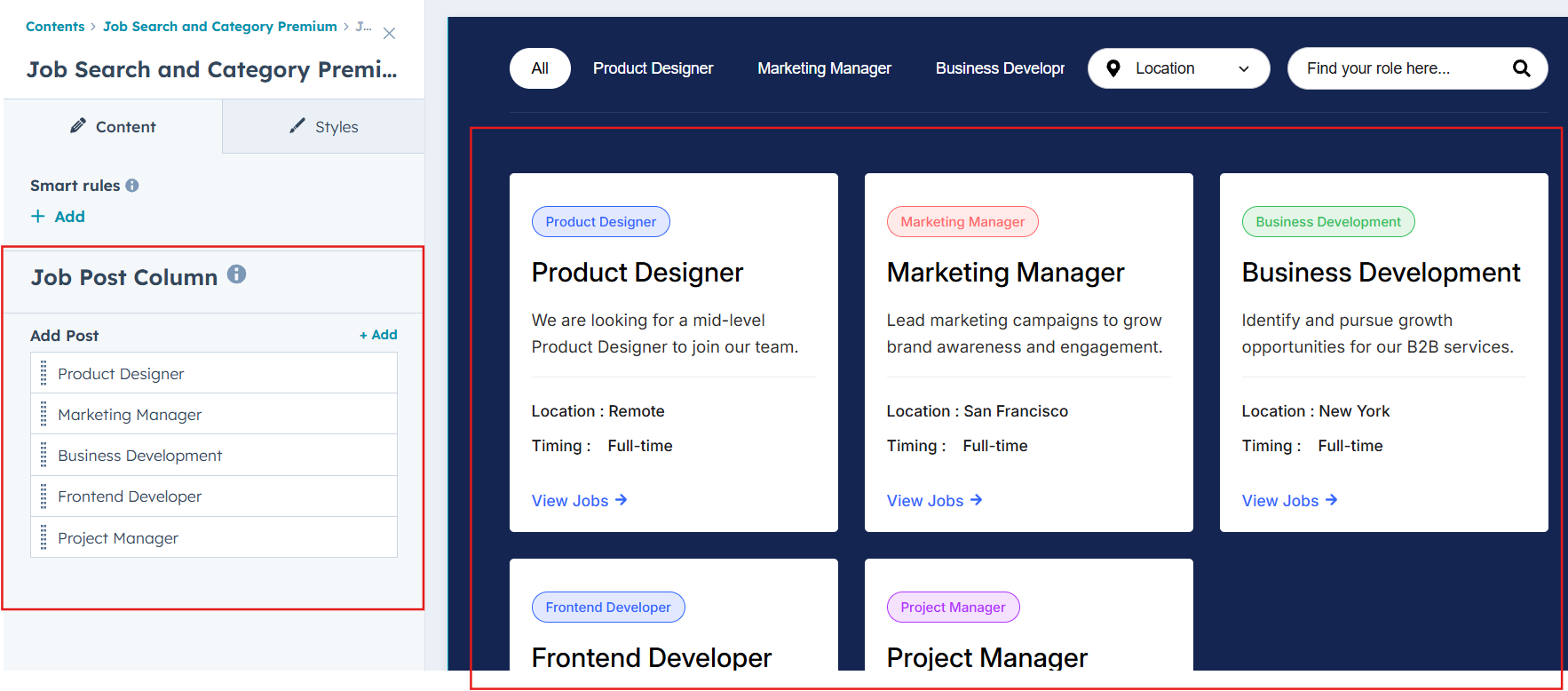Click drag handle next to Project Manager

coord(44,538)
